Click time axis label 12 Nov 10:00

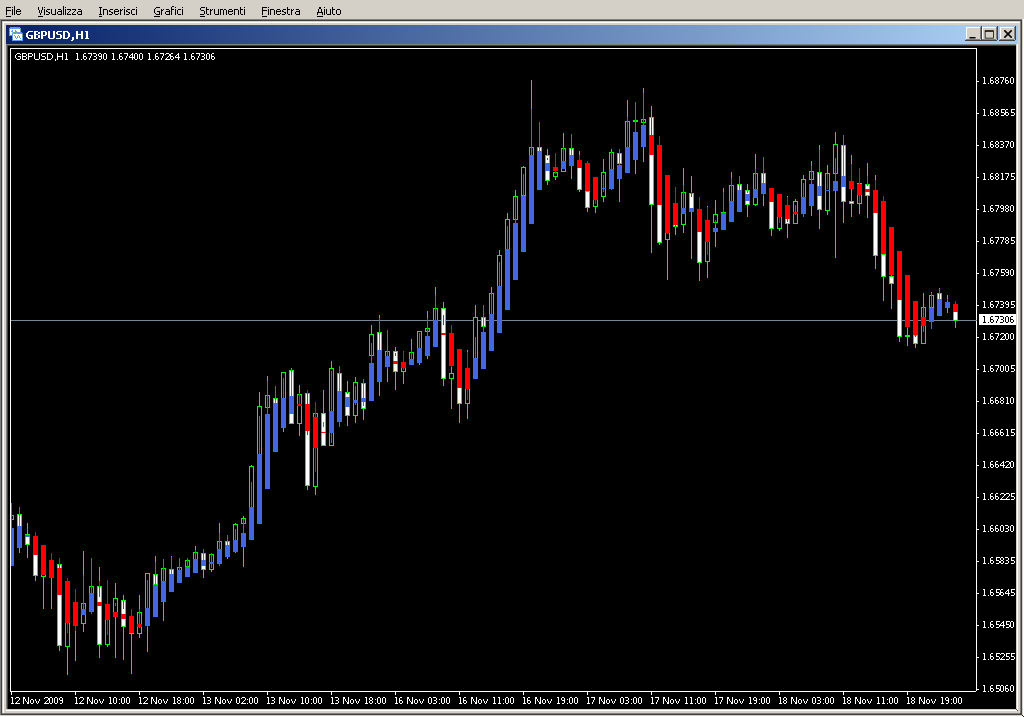102,701
